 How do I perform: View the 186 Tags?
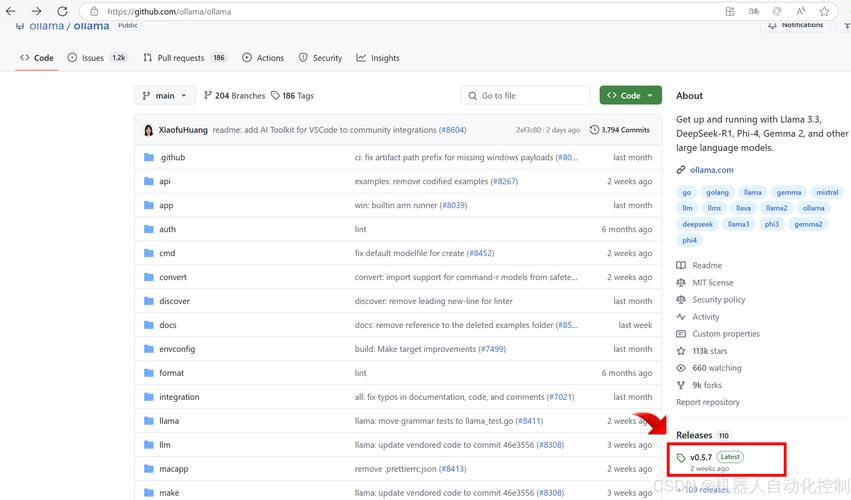(x=293, y=96)
